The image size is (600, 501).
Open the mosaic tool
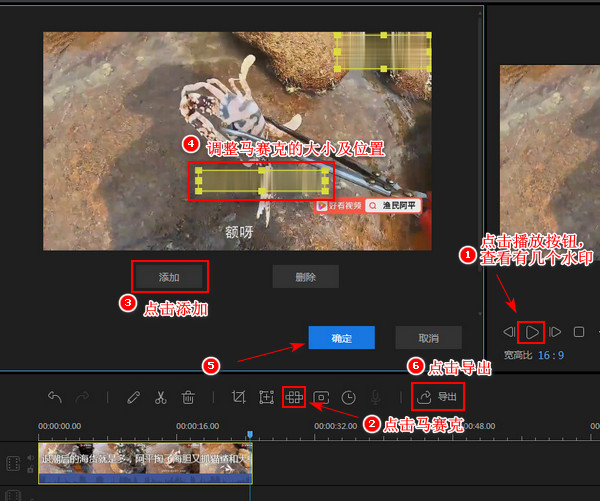pyautogui.click(x=294, y=397)
